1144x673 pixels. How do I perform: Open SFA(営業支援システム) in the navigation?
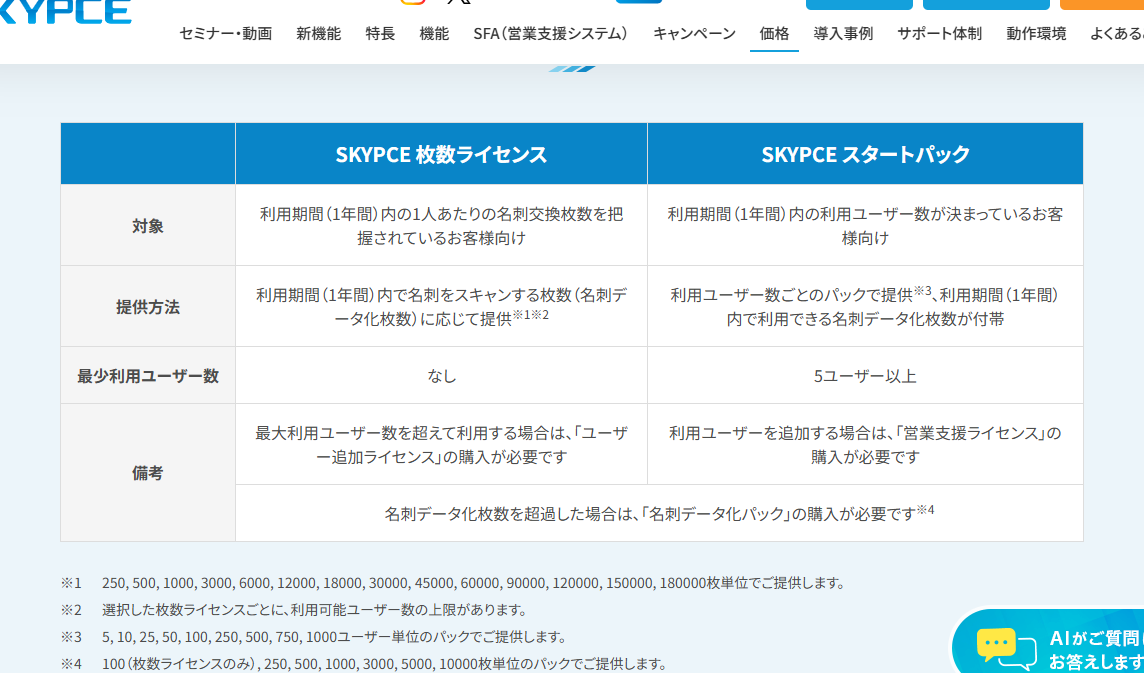(x=551, y=34)
